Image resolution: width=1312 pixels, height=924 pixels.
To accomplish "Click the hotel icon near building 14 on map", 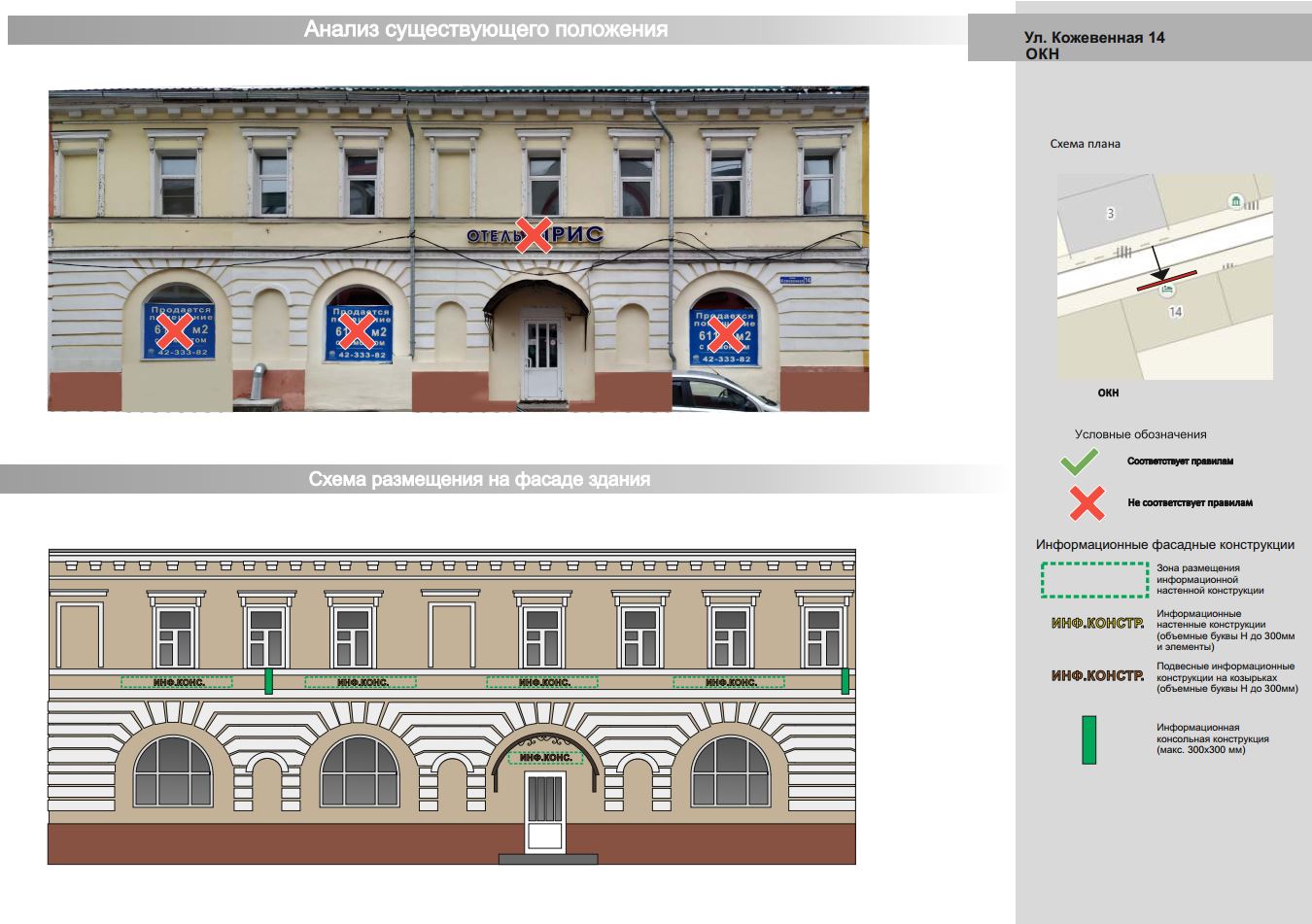I will pos(1167,290).
